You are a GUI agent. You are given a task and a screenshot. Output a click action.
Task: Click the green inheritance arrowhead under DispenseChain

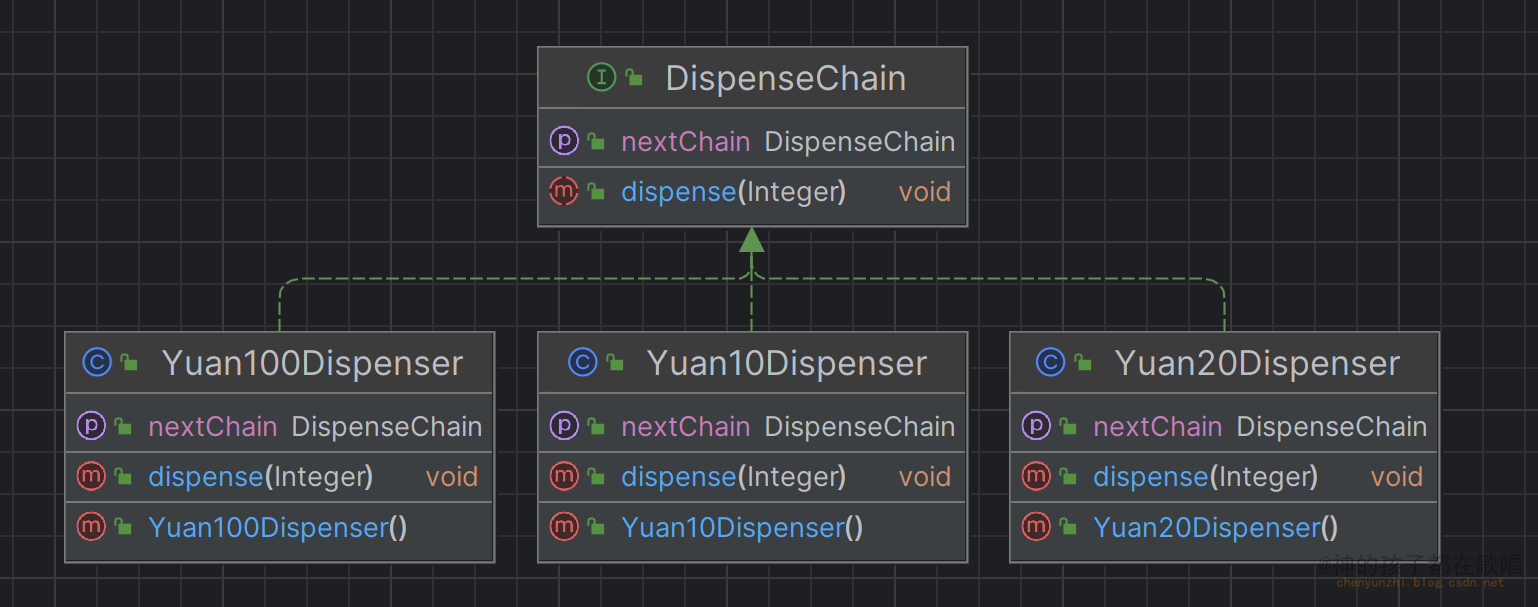752,239
